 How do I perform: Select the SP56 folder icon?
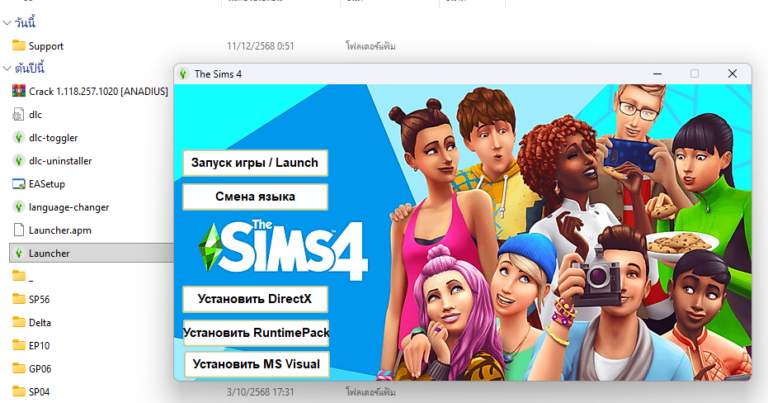pyautogui.click(x=19, y=299)
